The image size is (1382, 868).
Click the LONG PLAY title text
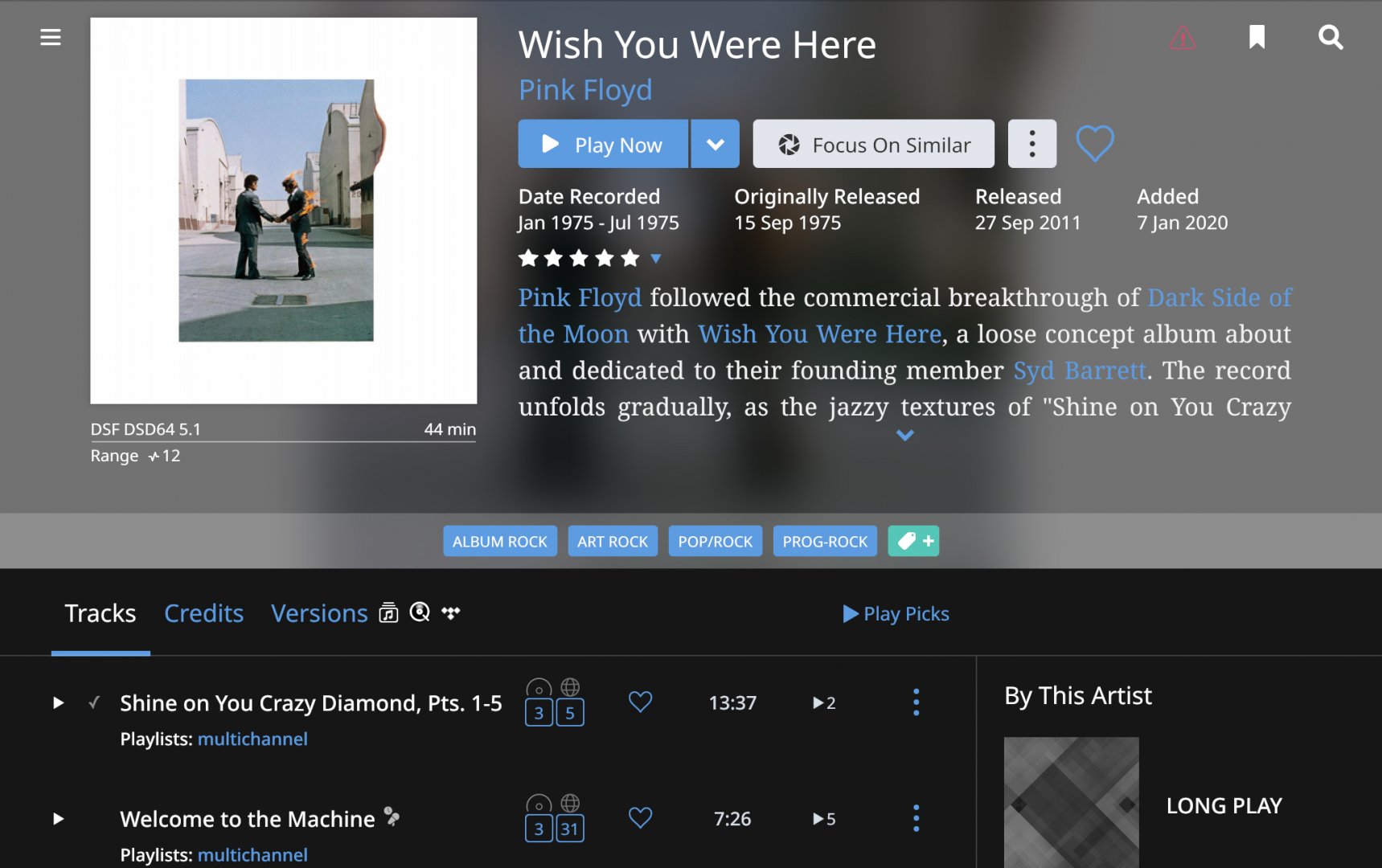1224,806
